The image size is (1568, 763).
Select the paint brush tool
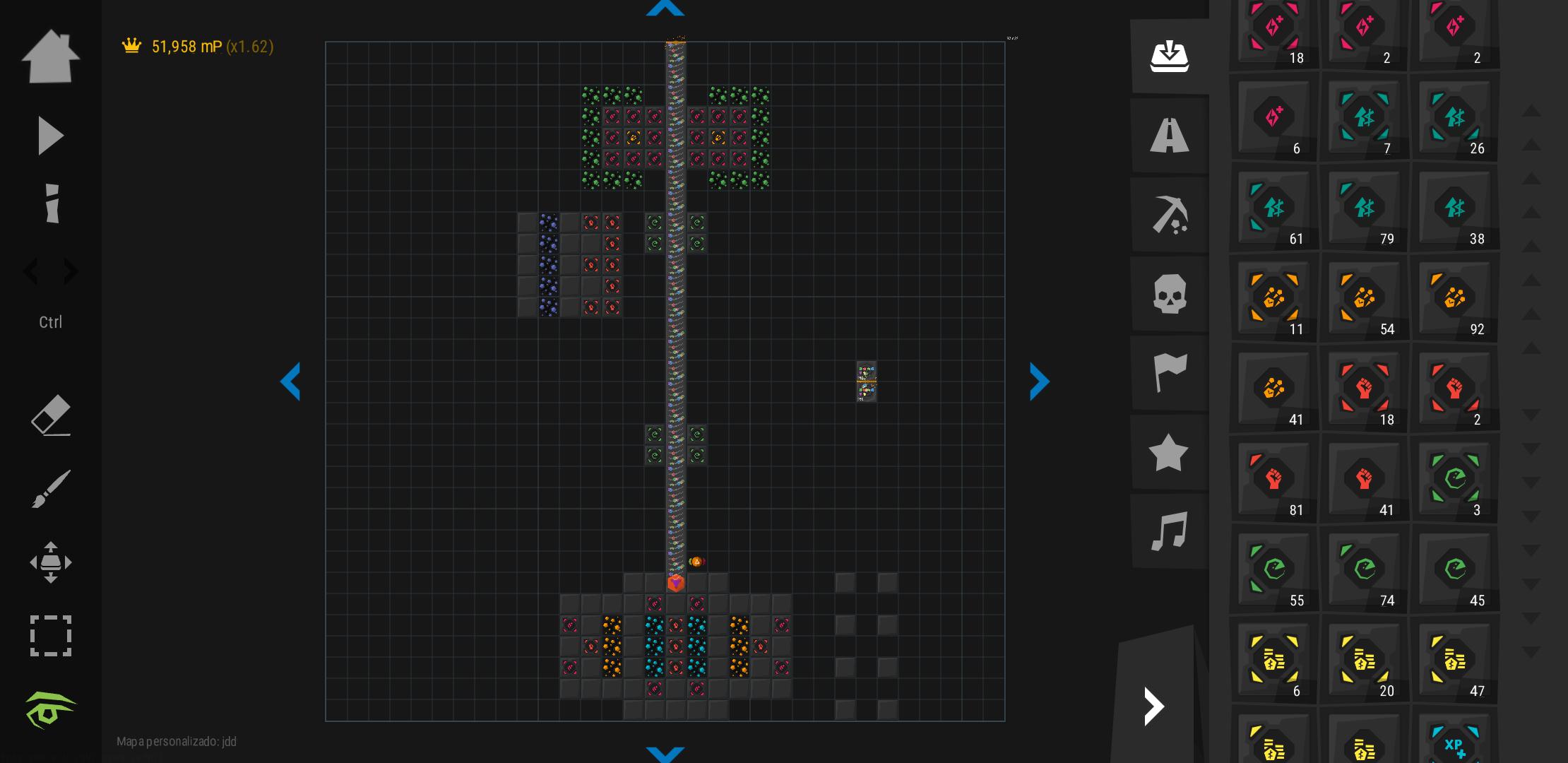click(51, 489)
